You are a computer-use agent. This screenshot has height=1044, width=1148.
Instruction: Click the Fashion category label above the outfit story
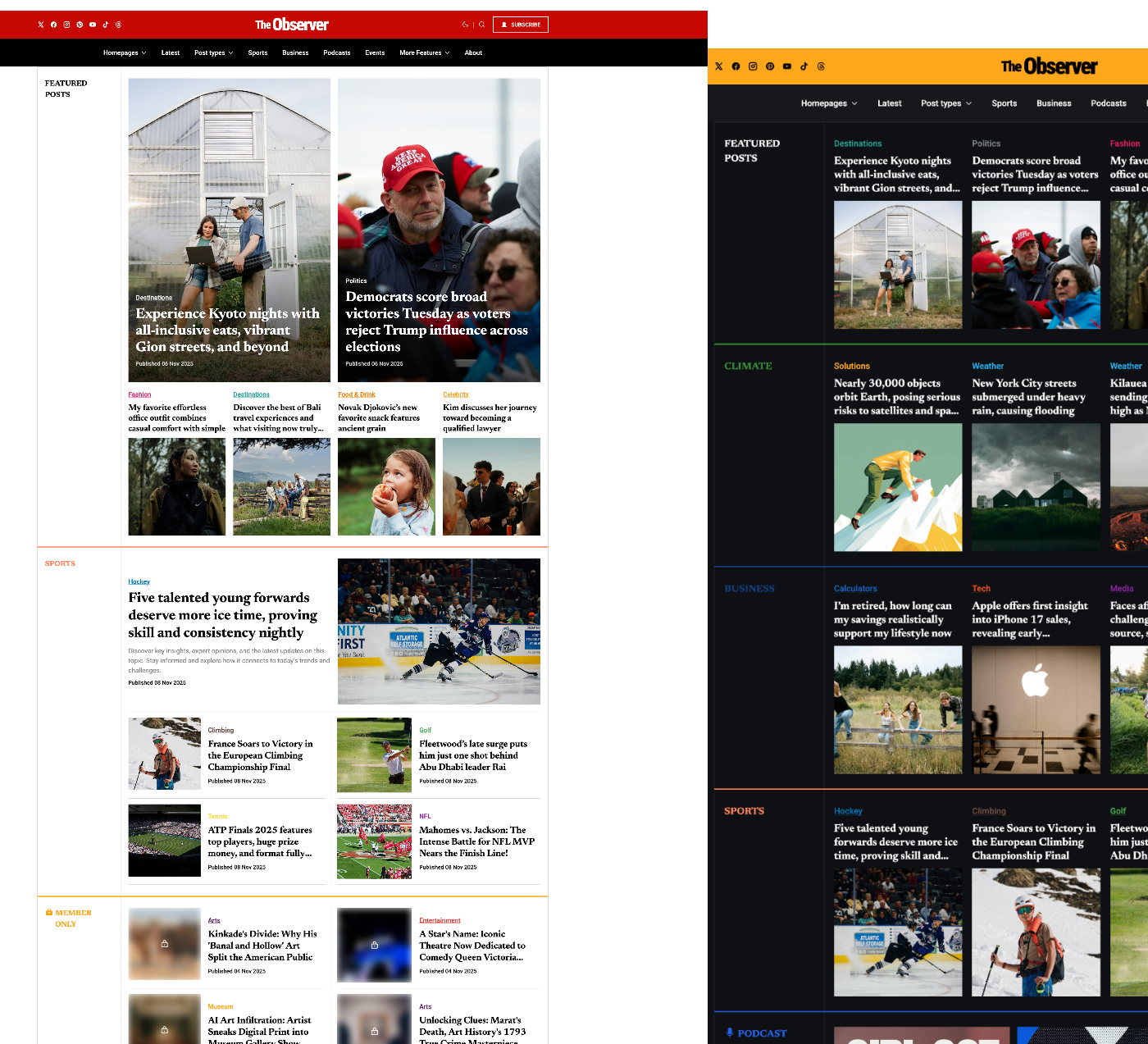click(x=139, y=394)
